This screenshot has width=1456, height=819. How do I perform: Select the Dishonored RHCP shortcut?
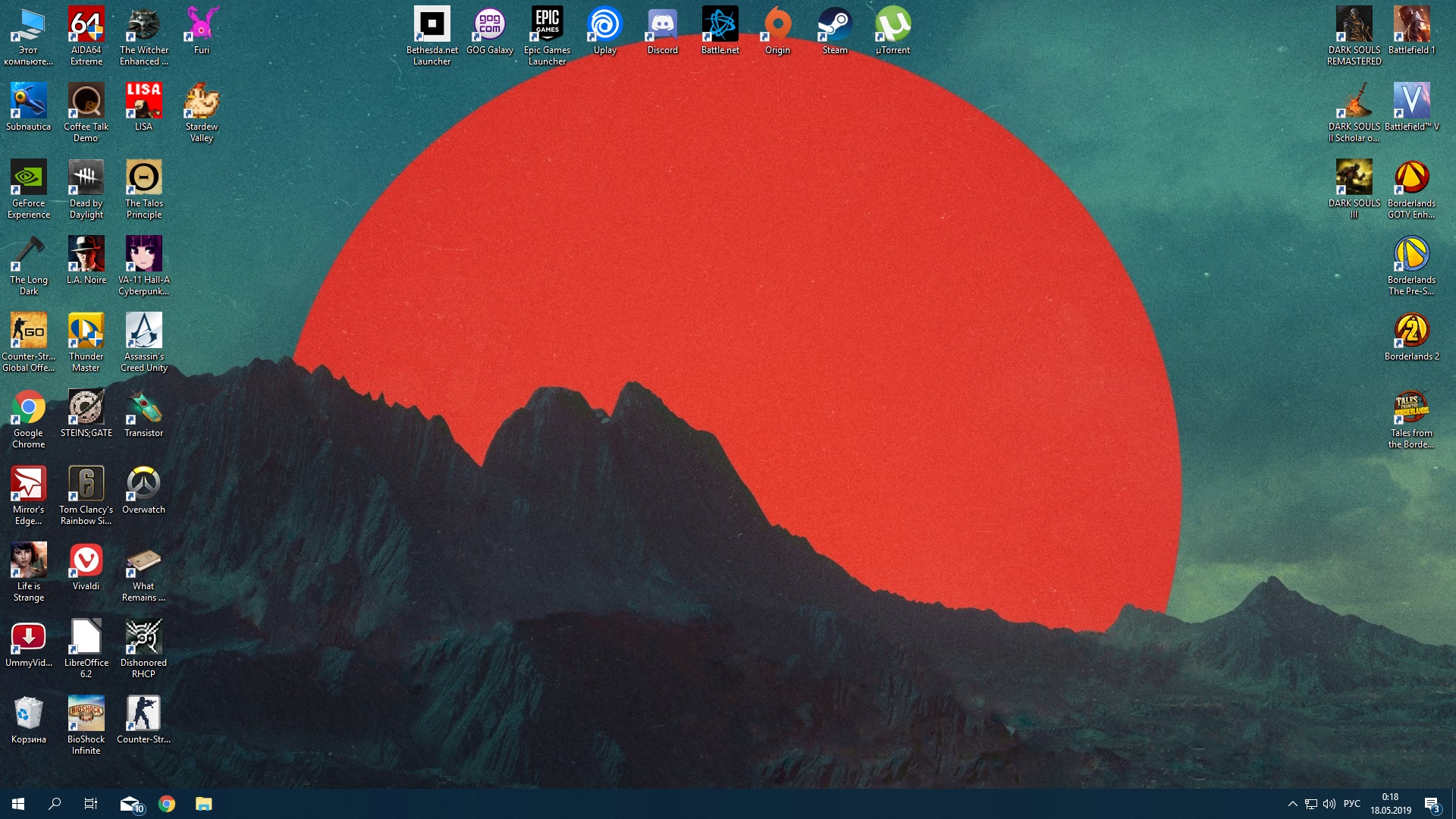(x=143, y=649)
